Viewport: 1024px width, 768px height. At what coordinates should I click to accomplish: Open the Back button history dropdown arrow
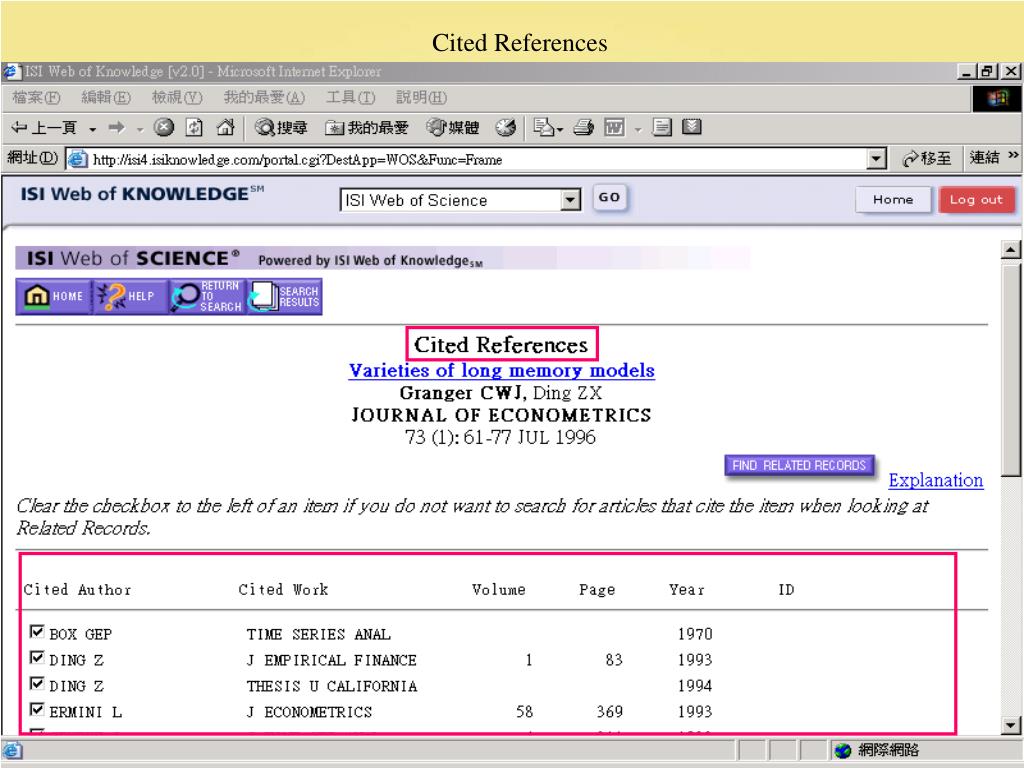point(93,129)
